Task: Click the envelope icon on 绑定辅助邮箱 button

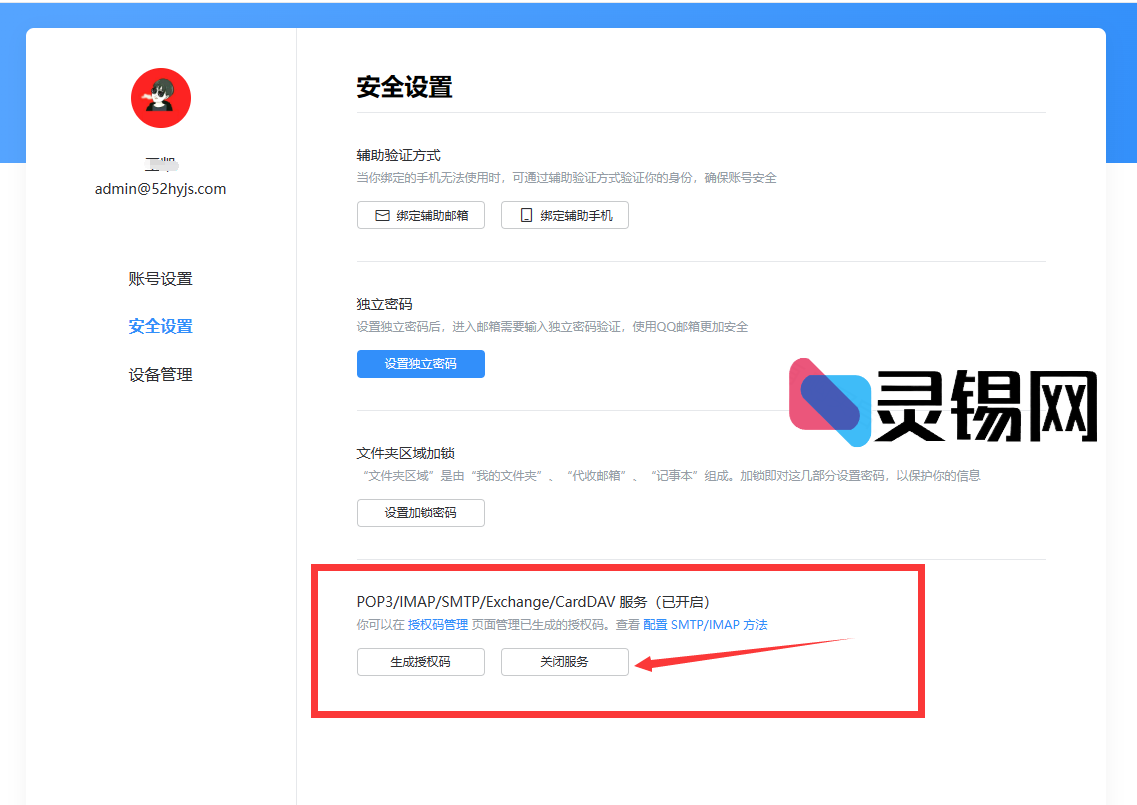Action: [383, 214]
